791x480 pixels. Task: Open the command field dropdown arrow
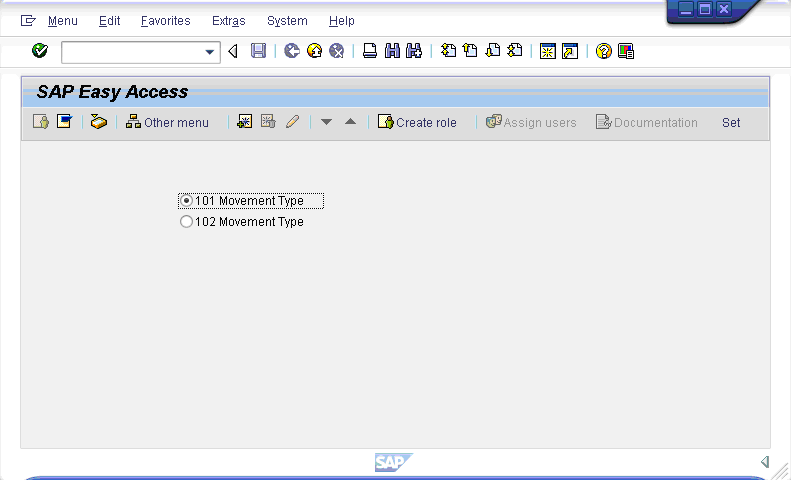click(x=209, y=52)
